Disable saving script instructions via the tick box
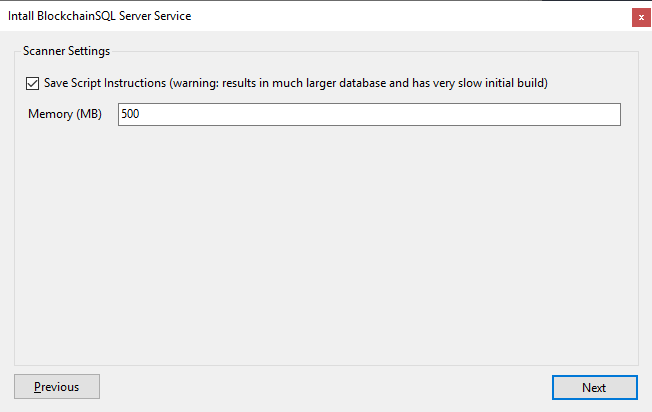This screenshot has width=652, height=412. 32,84
